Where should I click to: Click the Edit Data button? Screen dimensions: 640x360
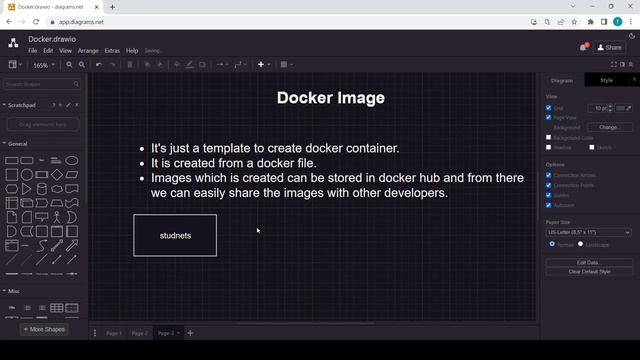pos(589,262)
